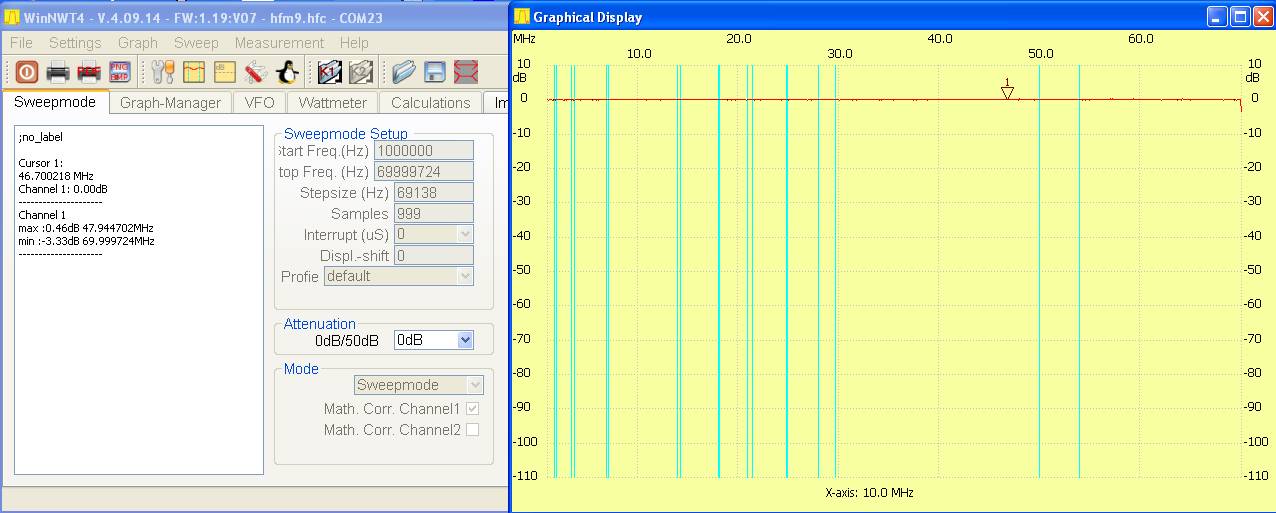Click the open folder icon
The height and width of the screenshot is (513, 1276).
pyautogui.click(x=403, y=72)
